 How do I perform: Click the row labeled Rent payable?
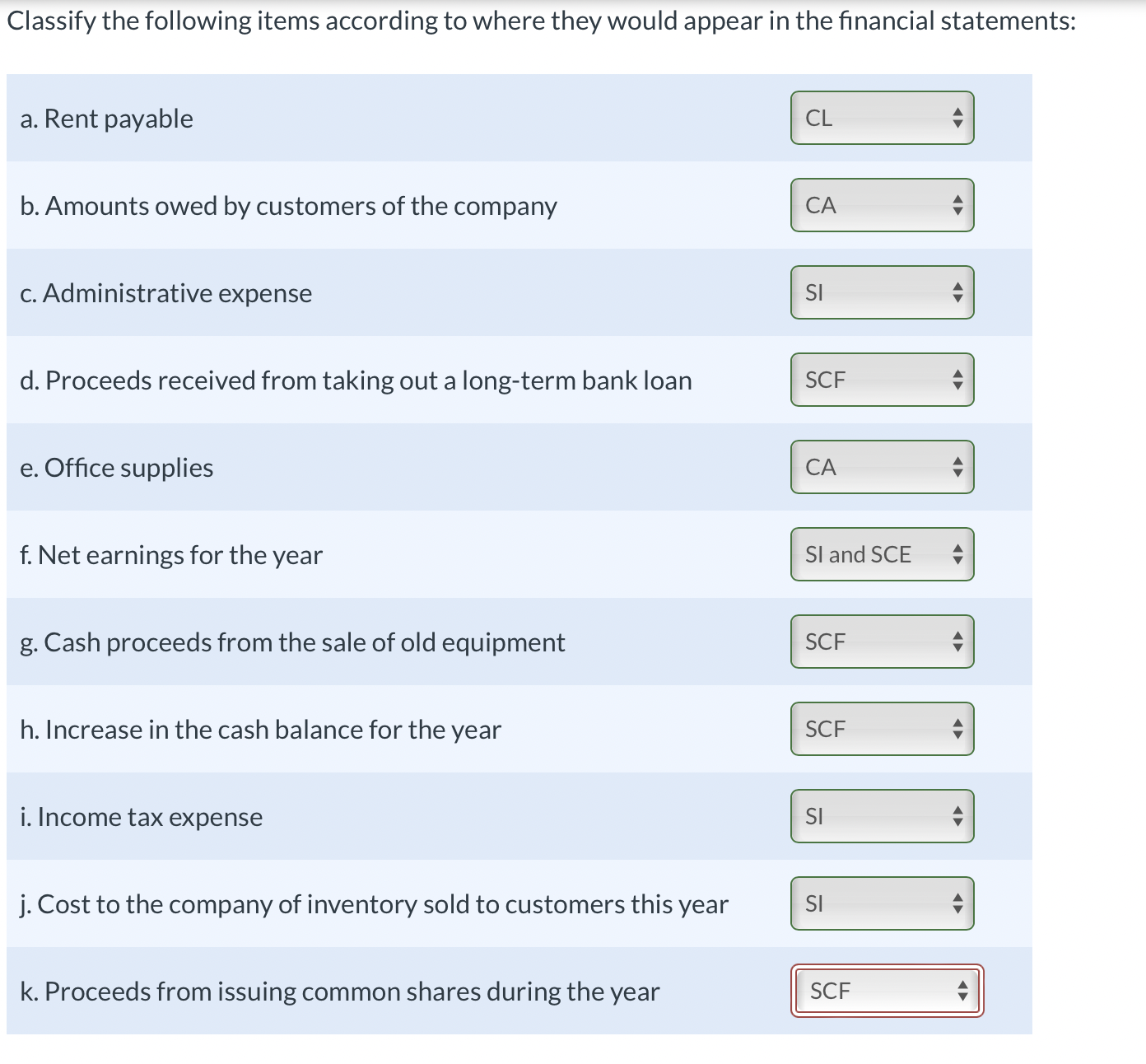click(x=329, y=118)
